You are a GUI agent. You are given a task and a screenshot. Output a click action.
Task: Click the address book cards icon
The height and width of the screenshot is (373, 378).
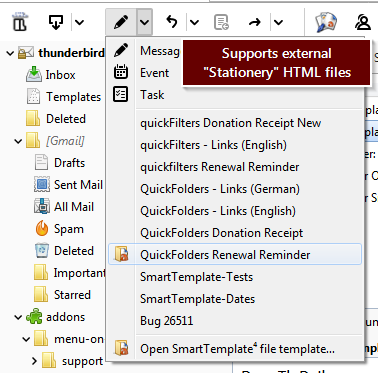[x=326, y=22]
